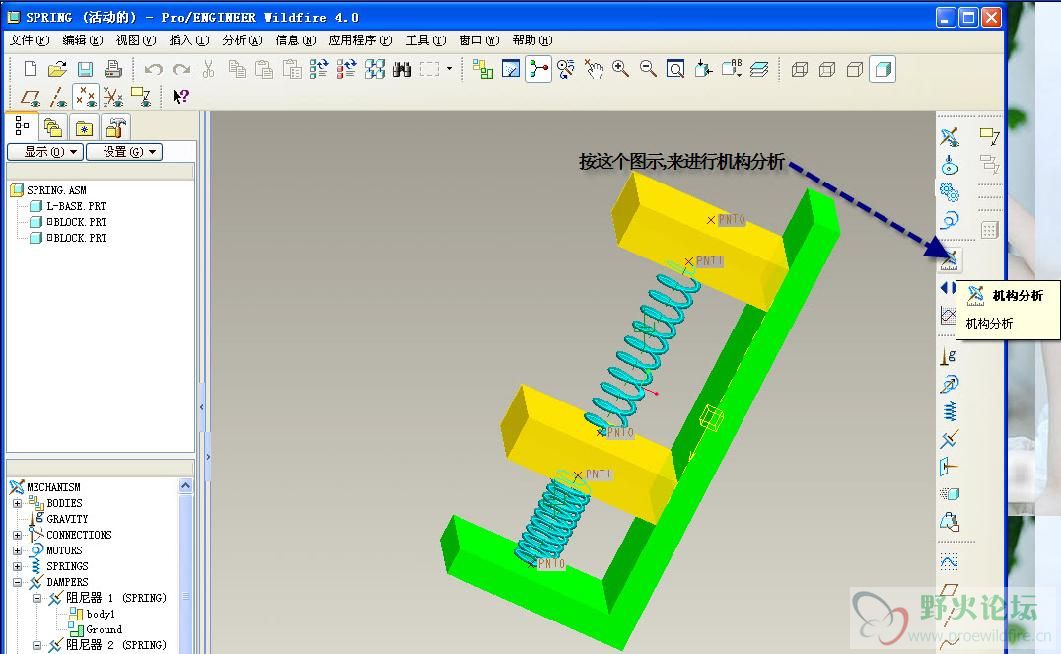Image resolution: width=1061 pixels, height=654 pixels.
Task: Click the Cam-follower connection icon
Action: click(949, 164)
